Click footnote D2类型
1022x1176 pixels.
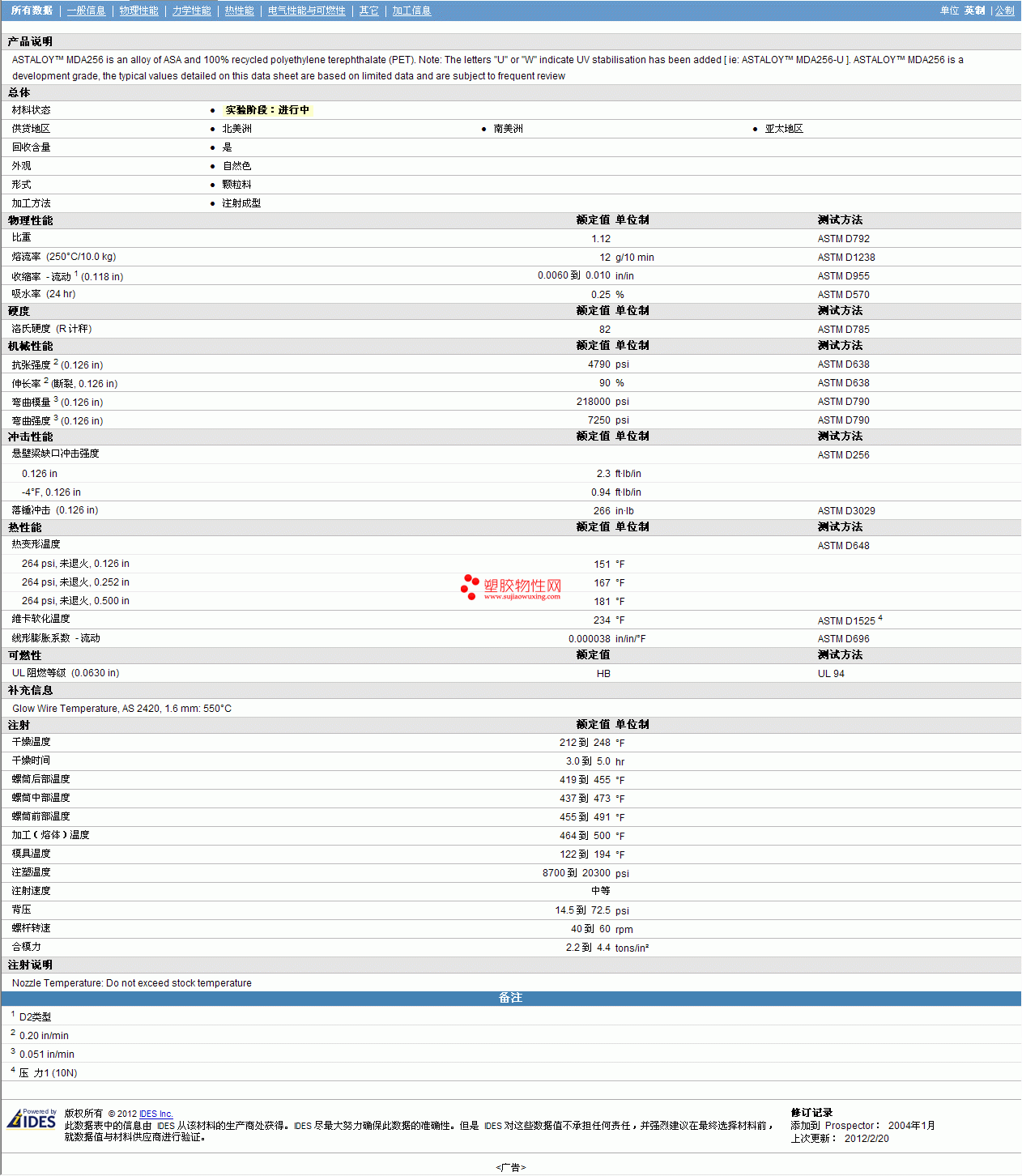pyautogui.click(x=35, y=1017)
